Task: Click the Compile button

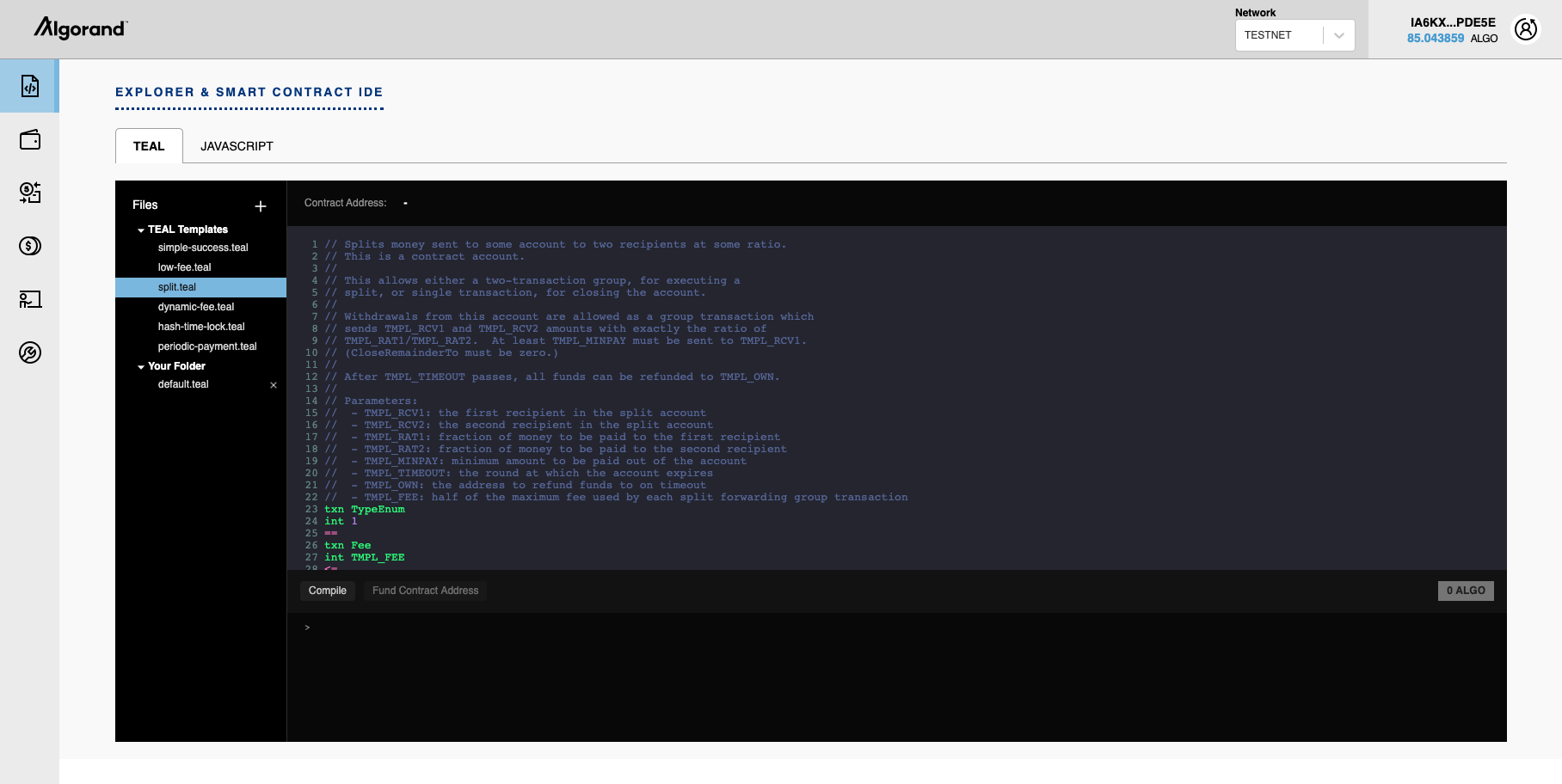Action: pyautogui.click(x=327, y=591)
